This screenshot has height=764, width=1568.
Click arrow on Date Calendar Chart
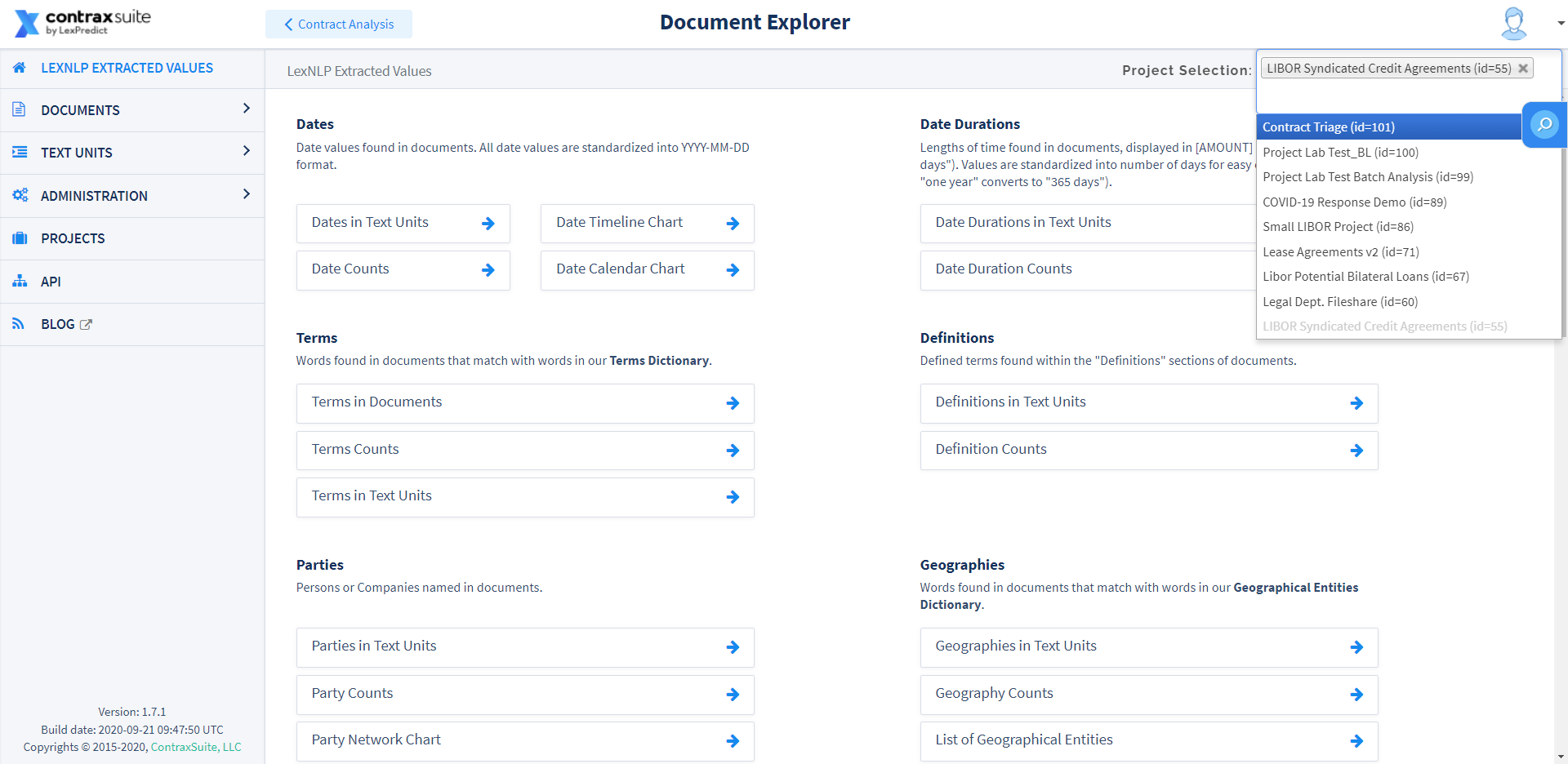point(733,270)
